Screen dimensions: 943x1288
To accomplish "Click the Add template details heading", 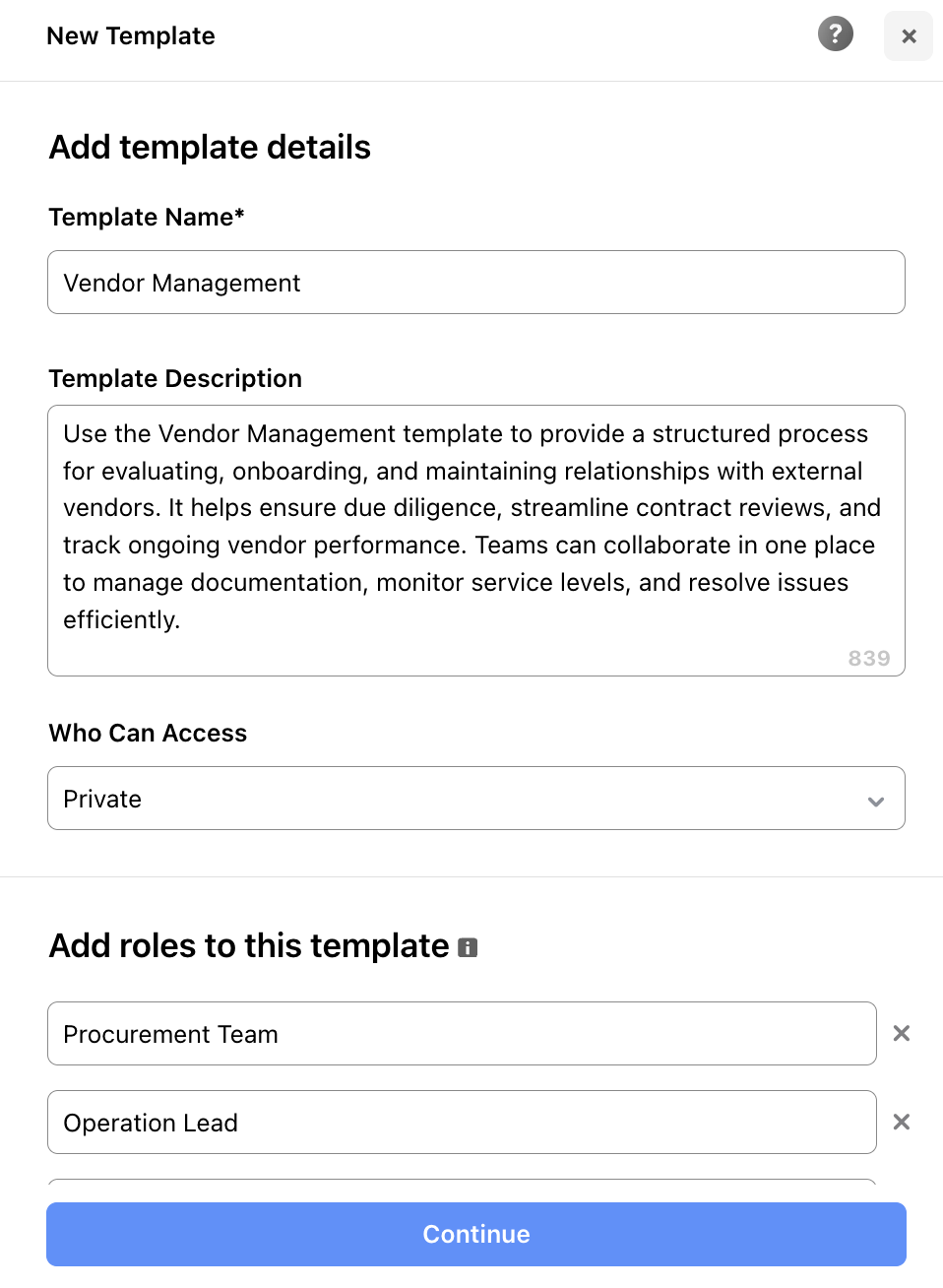I will click(x=210, y=148).
